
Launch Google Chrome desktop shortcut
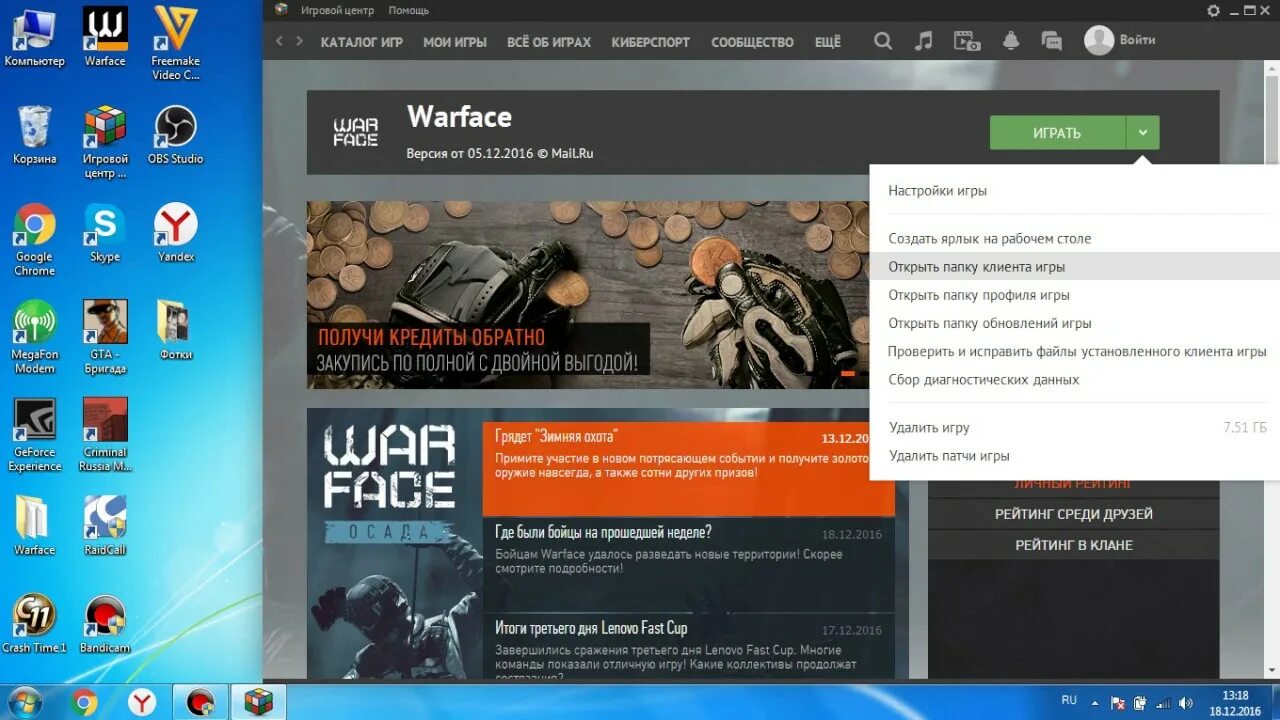(35, 240)
